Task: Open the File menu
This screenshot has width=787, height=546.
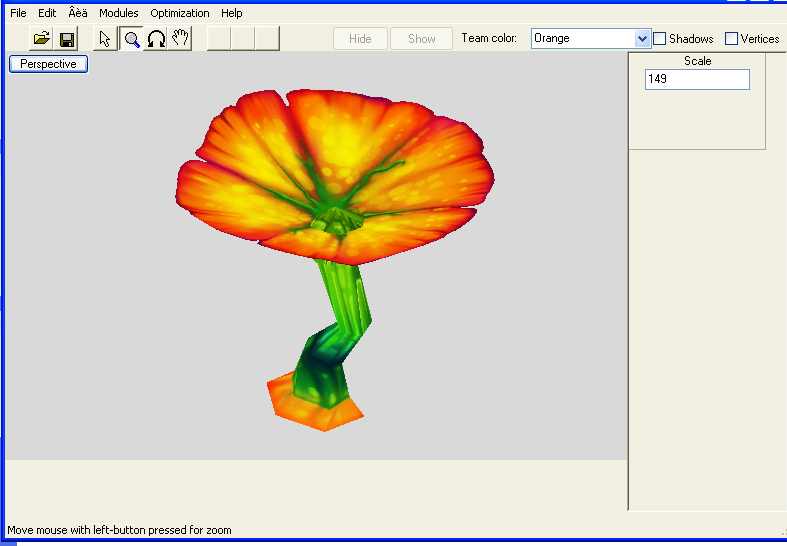Action: (x=18, y=13)
